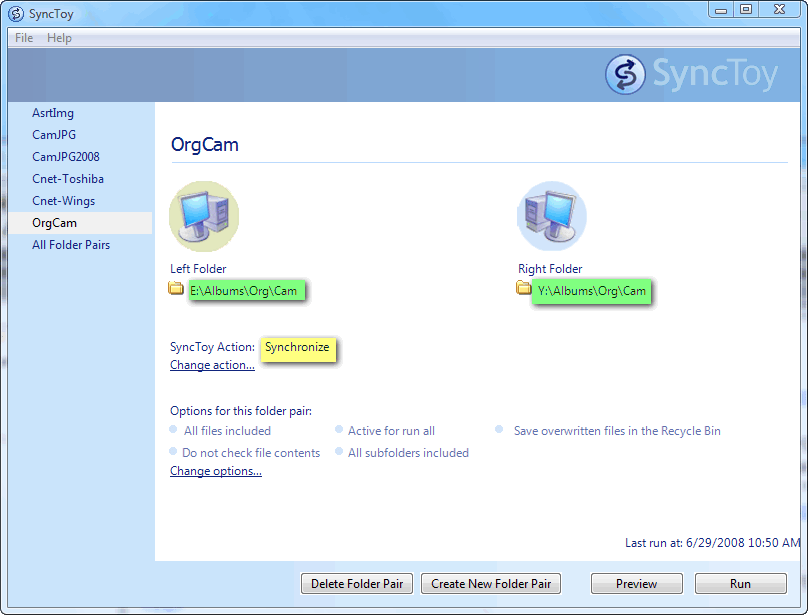Close the SyncToy window

[779, 10]
